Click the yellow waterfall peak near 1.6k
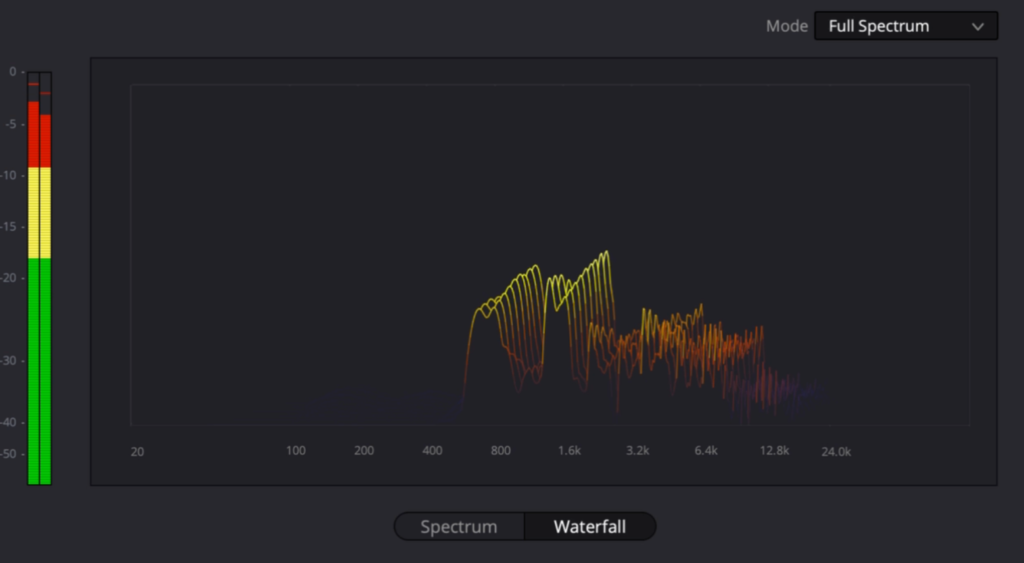 [x=606, y=255]
